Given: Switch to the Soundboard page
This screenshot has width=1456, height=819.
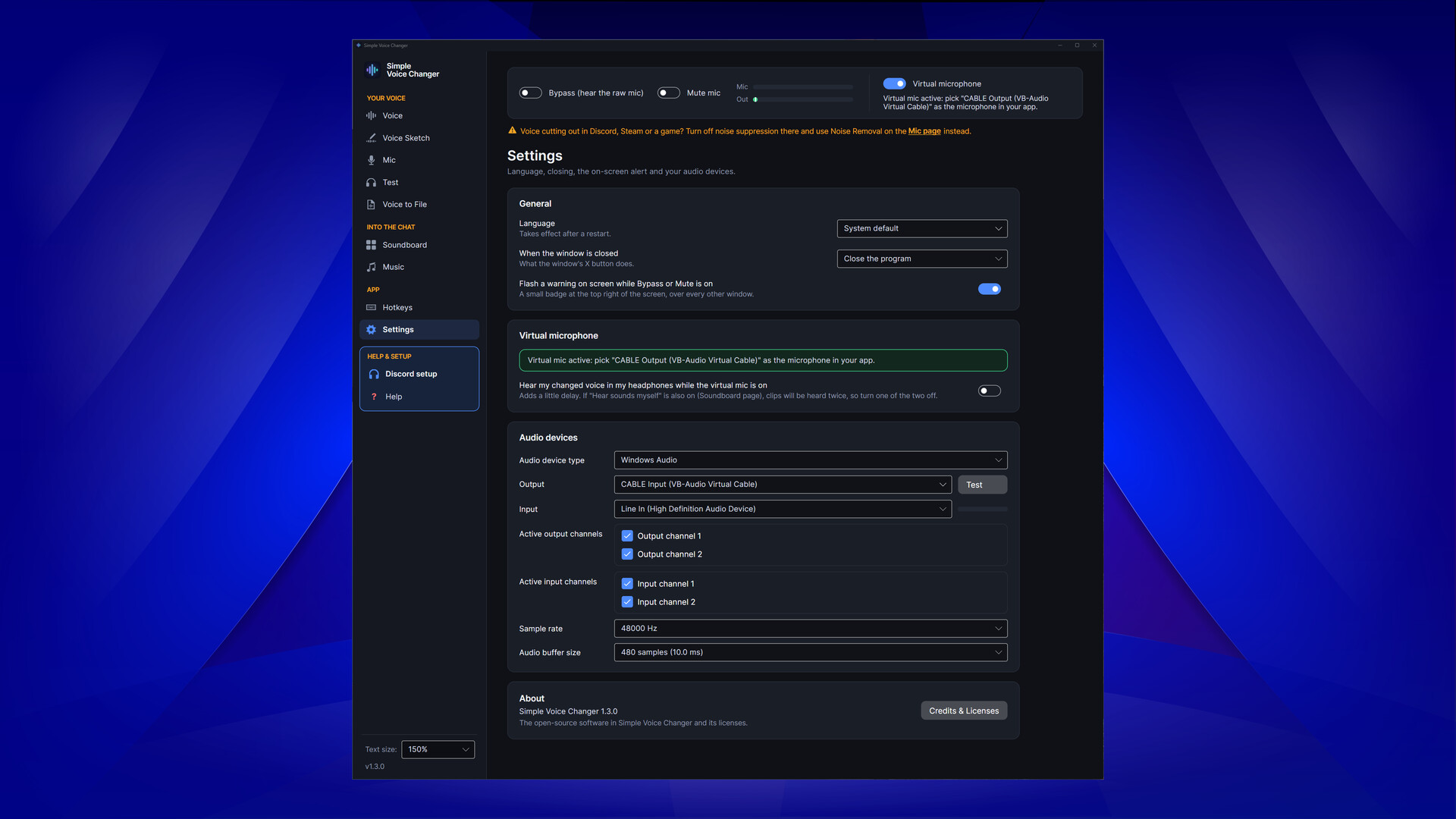Looking at the screenshot, I should point(419,245).
